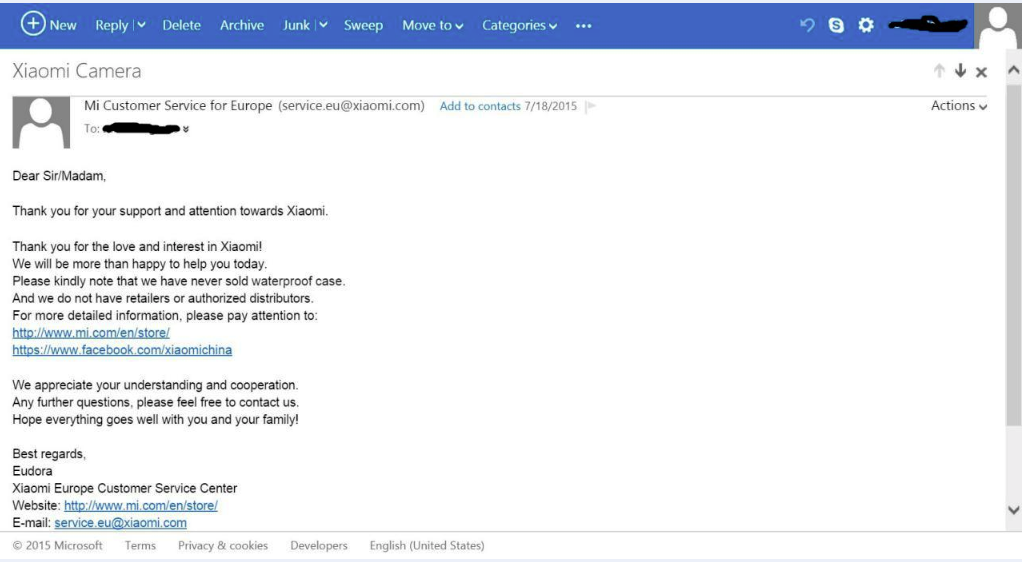Open the Skype icon in header
The image size is (1022, 562).
(x=836, y=25)
